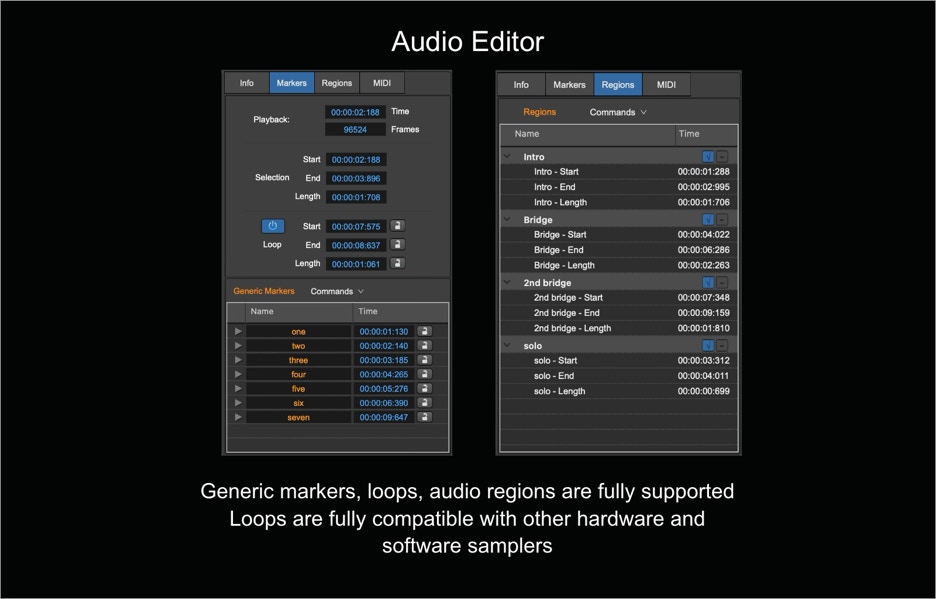Open Commands dropdown in Regions panel
This screenshot has height=599, width=936.
[618, 112]
